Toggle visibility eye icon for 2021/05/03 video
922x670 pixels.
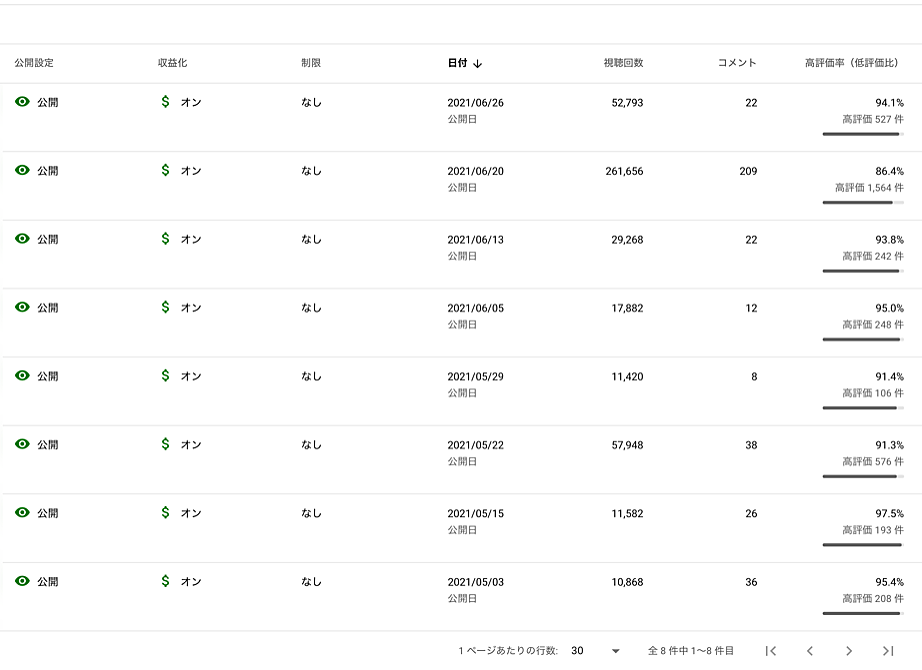tap(22, 581)
